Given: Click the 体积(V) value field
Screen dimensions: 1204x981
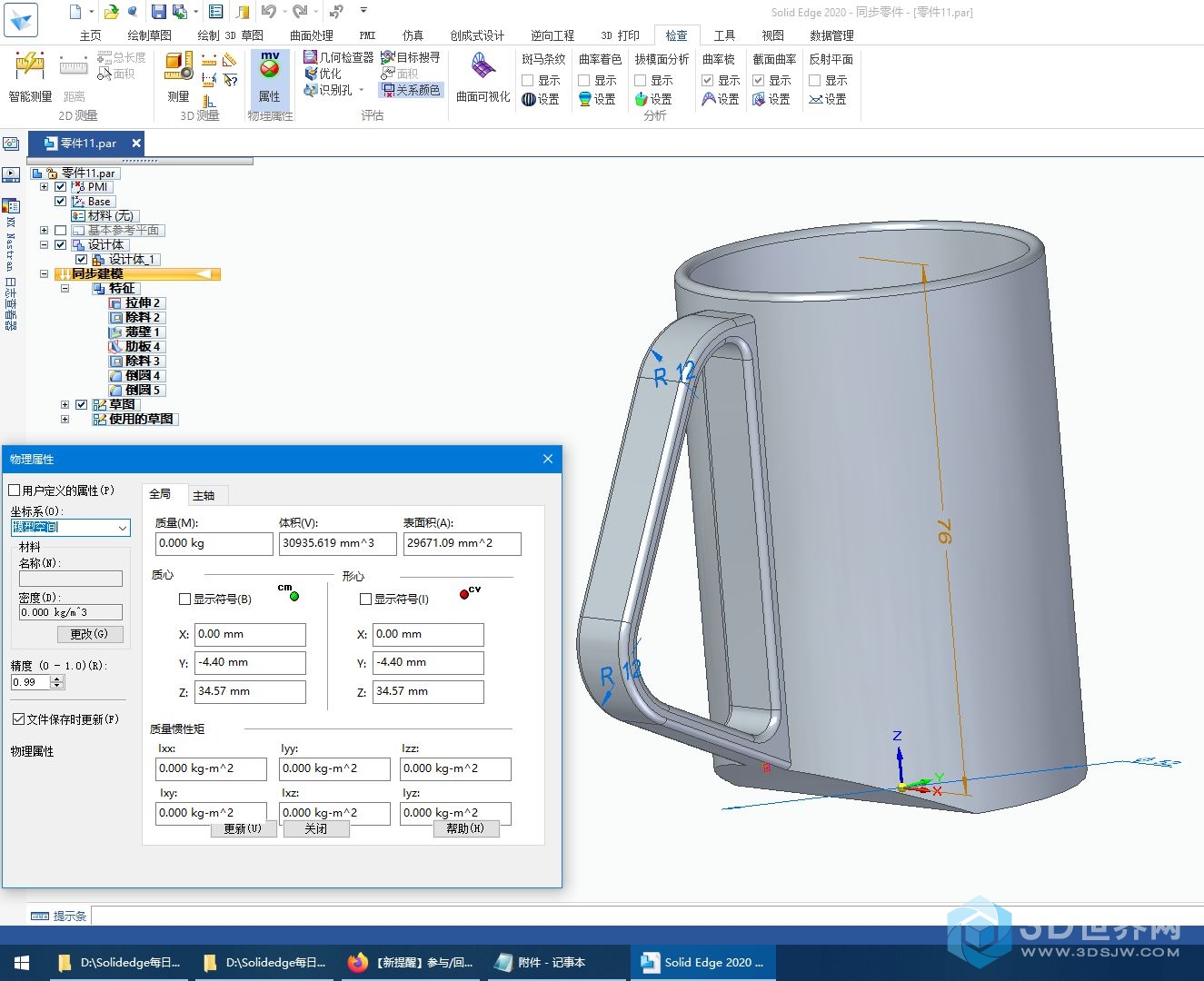Looking at the screenshot, I should point(337,543).
